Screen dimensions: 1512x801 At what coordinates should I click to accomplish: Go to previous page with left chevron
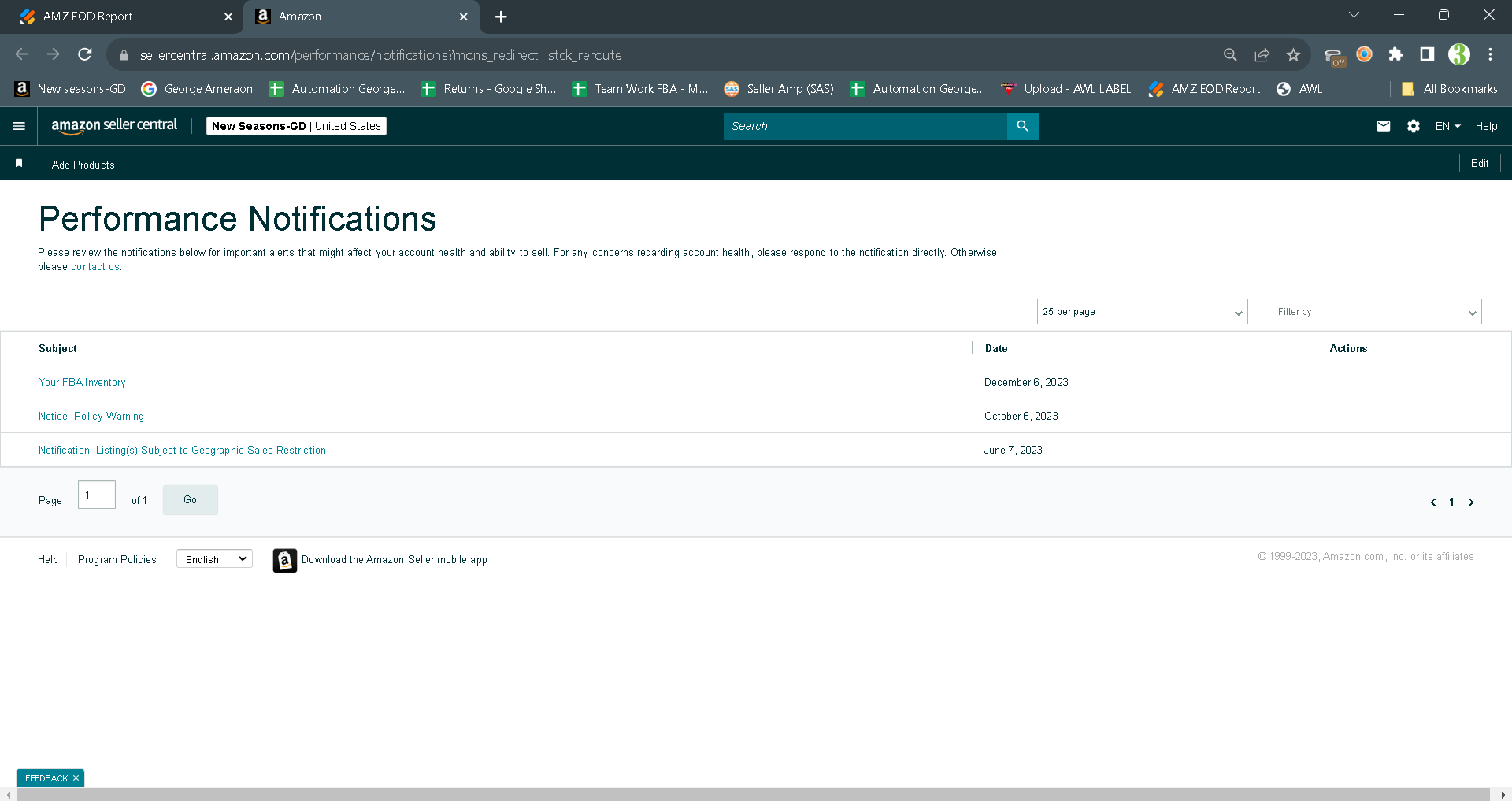coord(1433,502)
